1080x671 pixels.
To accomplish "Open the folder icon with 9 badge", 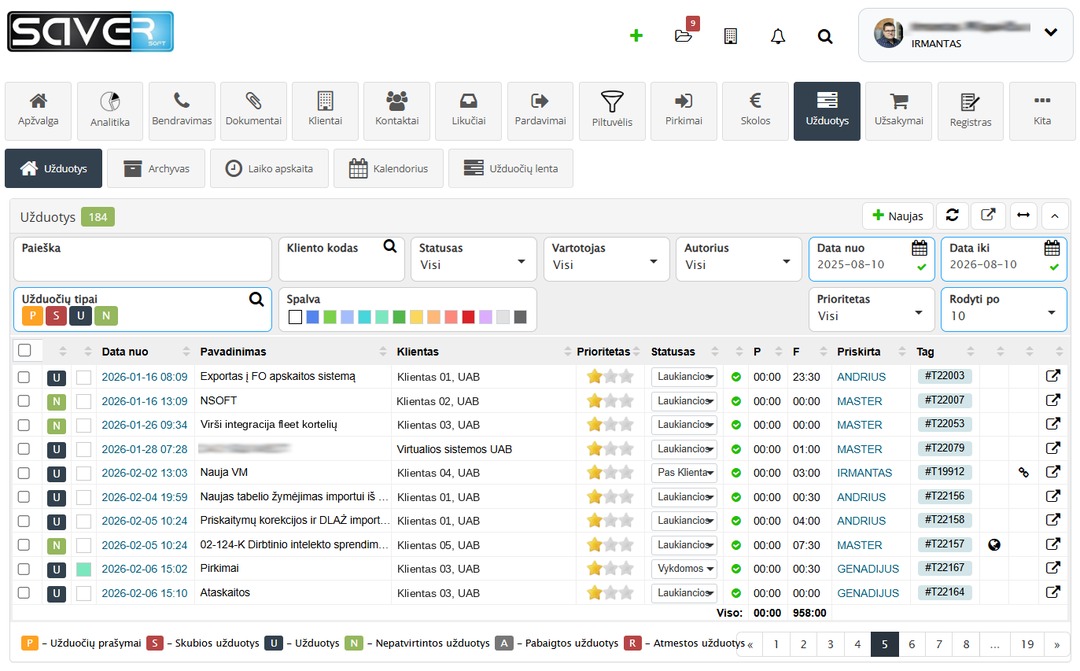I will pos(683,35).
